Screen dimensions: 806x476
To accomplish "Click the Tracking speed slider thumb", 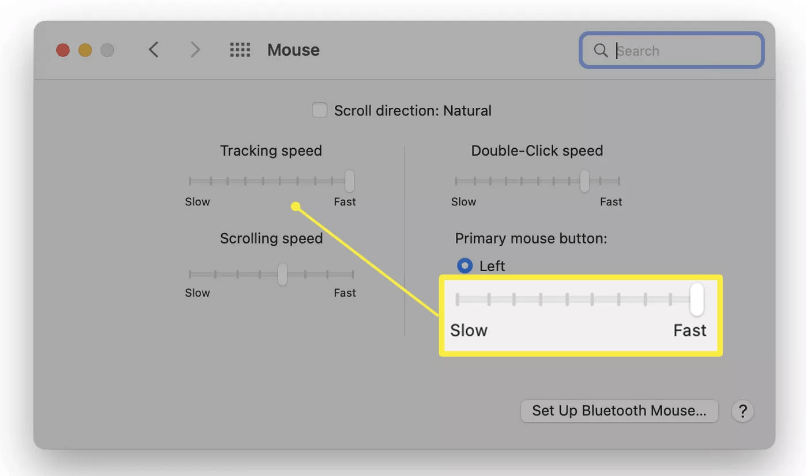I will point(349,181).
